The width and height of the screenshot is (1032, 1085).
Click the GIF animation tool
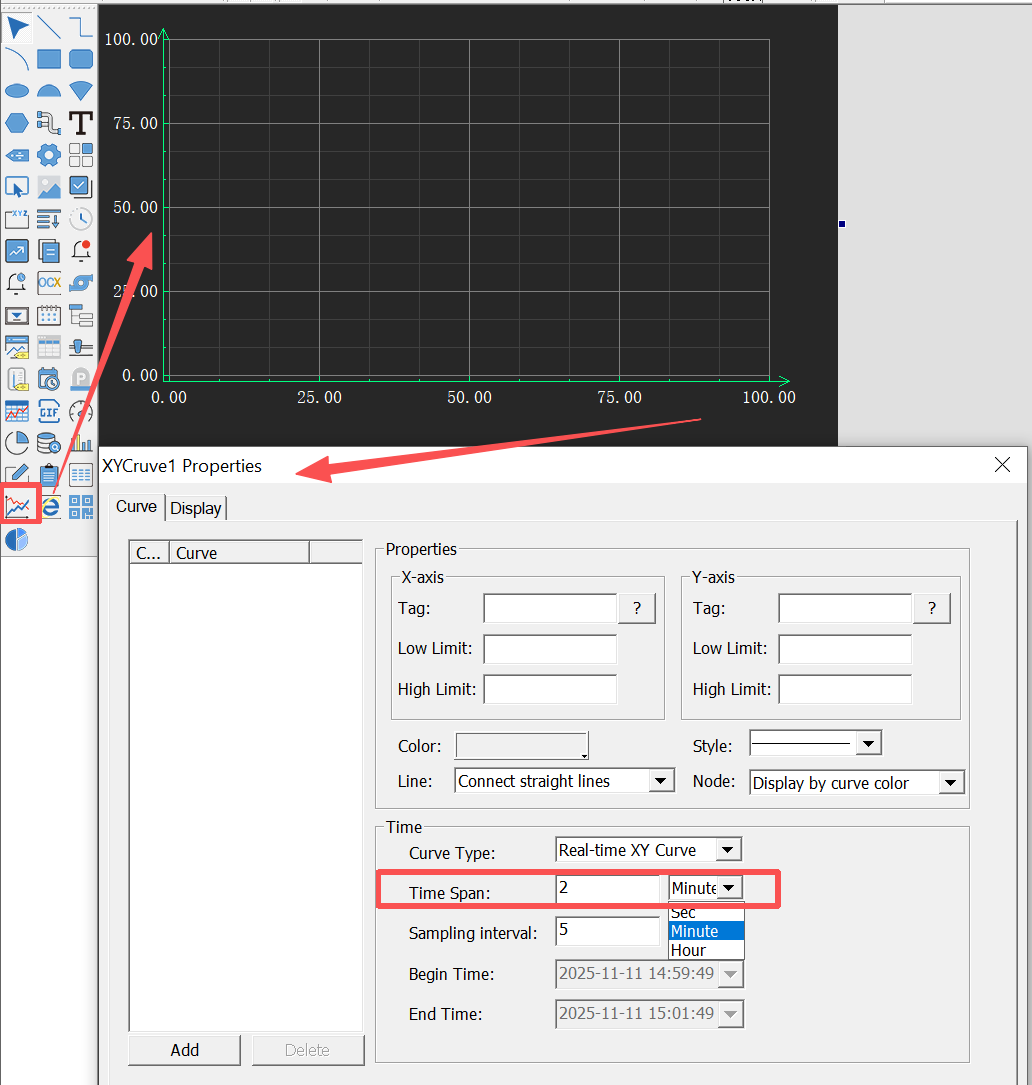pos(49,411)
